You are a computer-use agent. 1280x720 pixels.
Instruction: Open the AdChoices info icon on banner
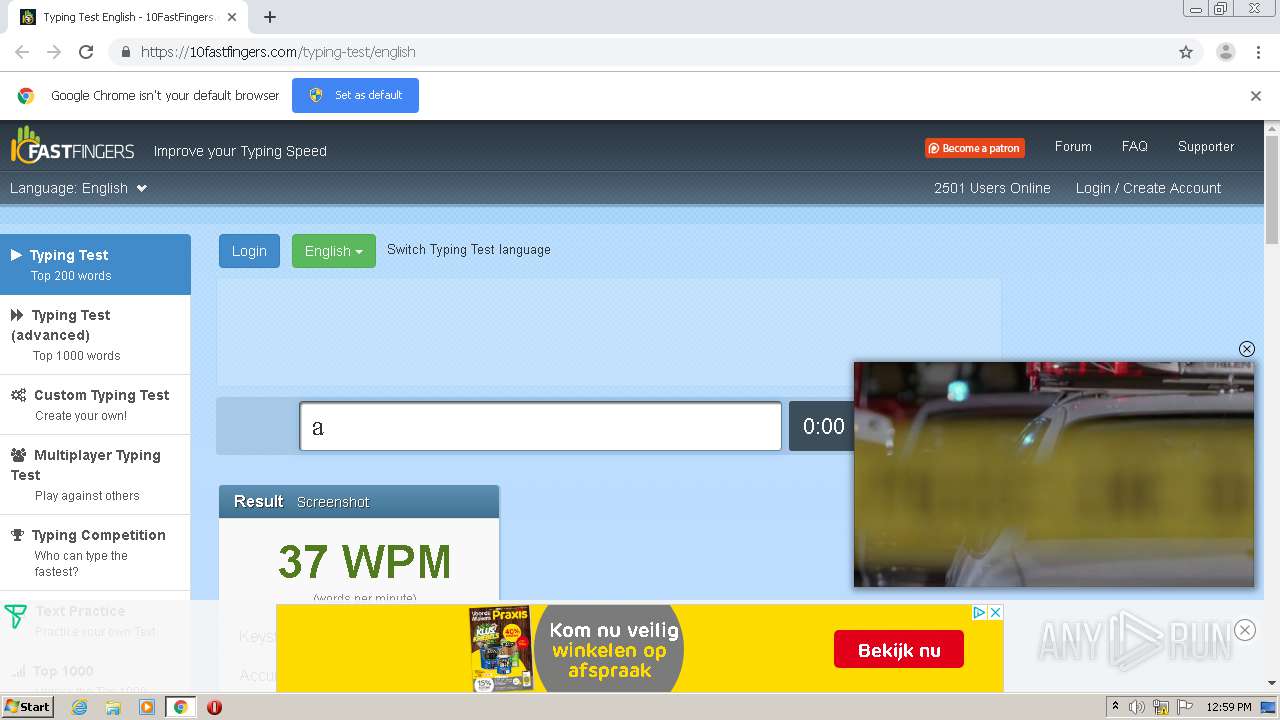click(x=980, y=612)
